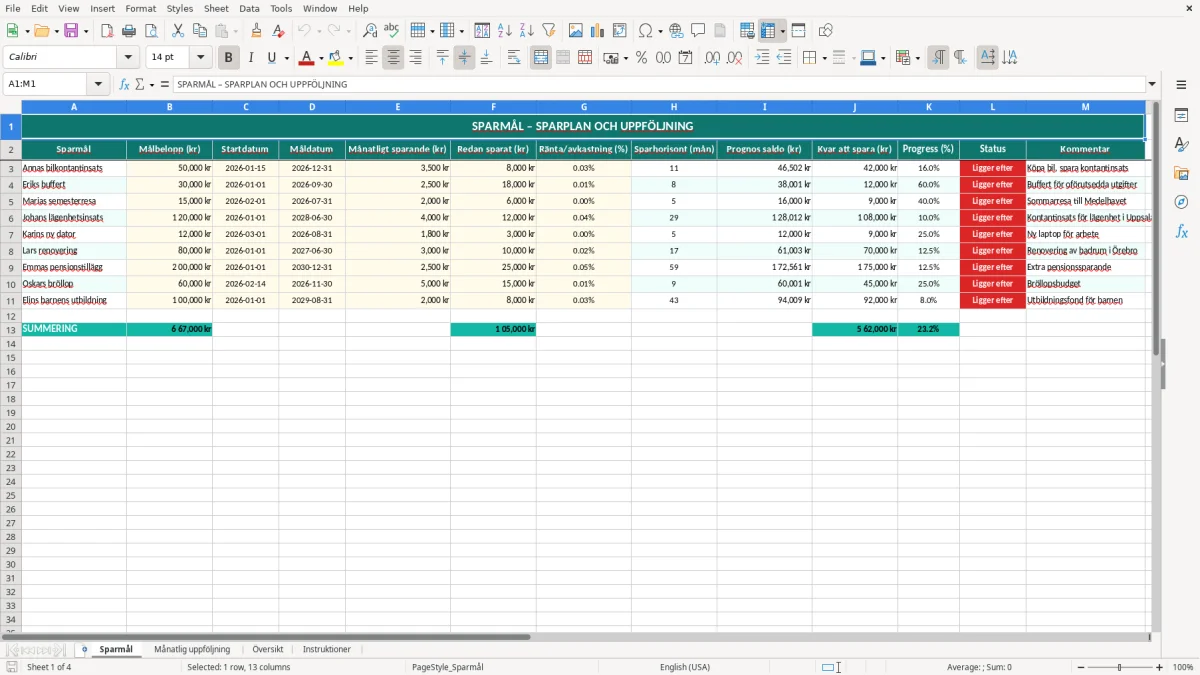Apply the red font color swatch
Viewport: 1200px width, 675px height.
point(307,58)
